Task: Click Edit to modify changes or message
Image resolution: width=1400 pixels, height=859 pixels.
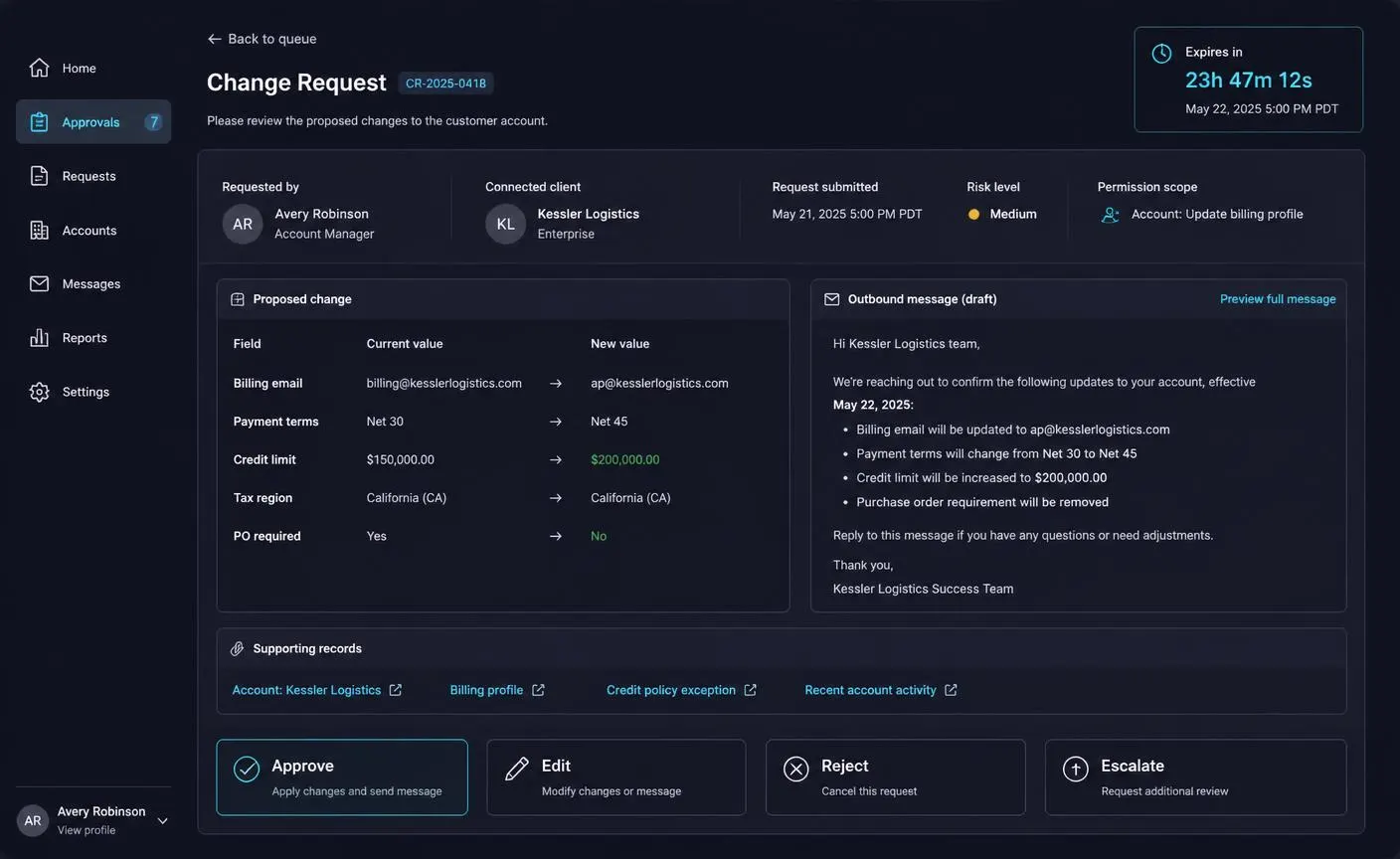Action: pos(616,777)
